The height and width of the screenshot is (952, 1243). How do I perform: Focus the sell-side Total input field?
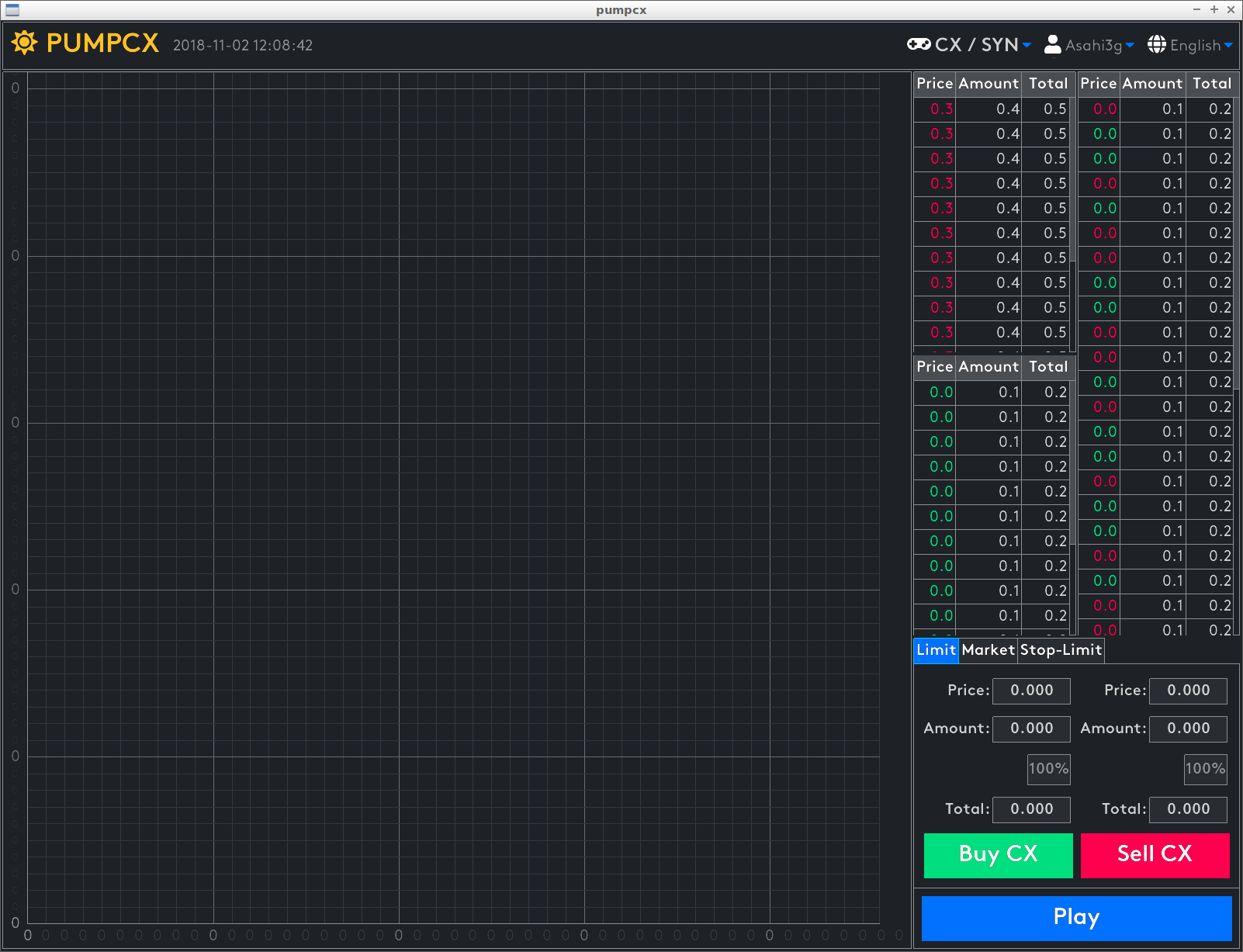coord(1189,809)
